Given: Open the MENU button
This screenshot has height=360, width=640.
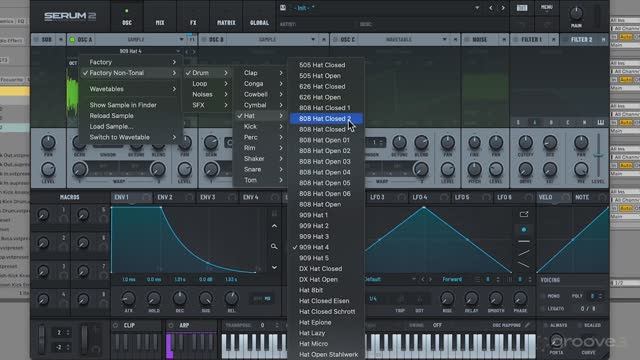Looking at the screenshot, I should point(547,7).
